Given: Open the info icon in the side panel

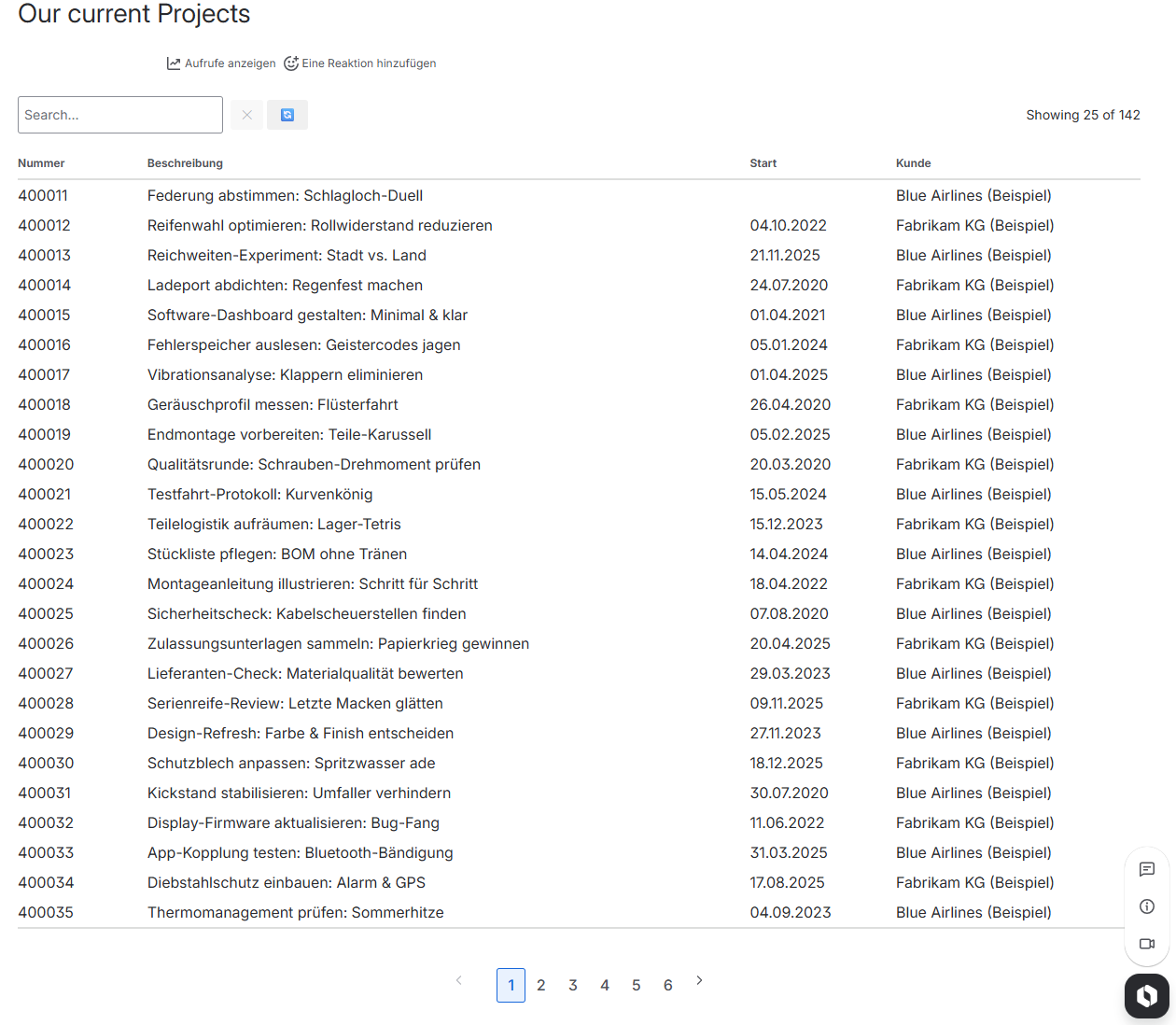Looking at the screenshot, I should [1147, 906].
